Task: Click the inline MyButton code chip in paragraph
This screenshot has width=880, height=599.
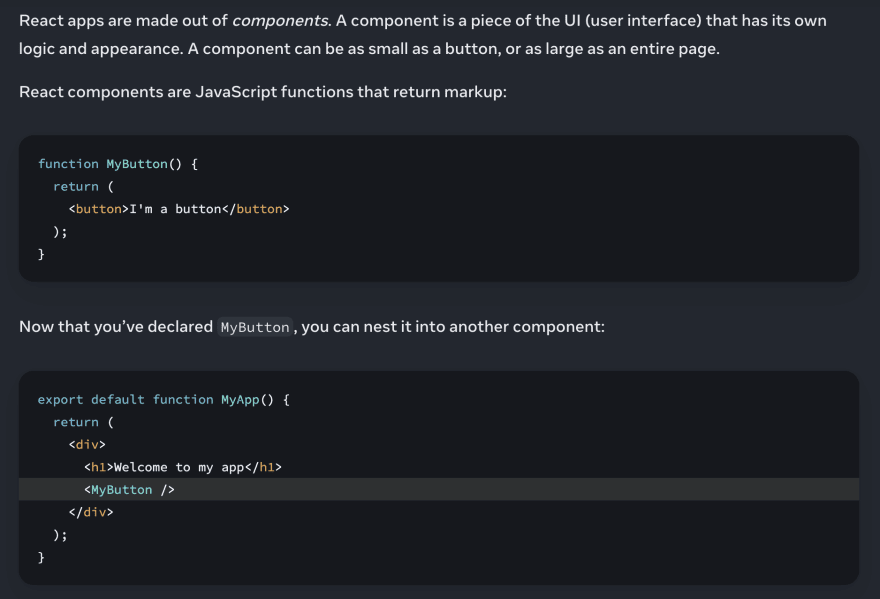Action: (255, 327)
